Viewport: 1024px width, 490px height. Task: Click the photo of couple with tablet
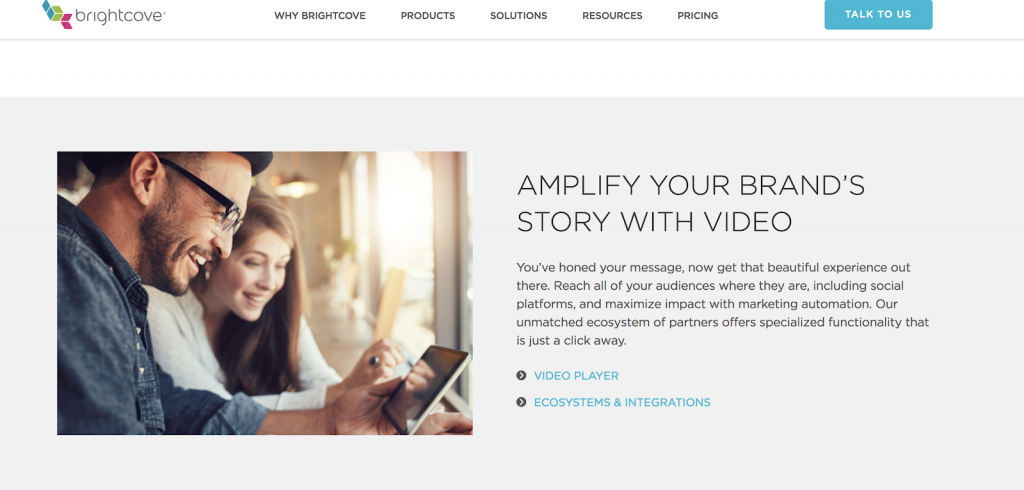264,293
